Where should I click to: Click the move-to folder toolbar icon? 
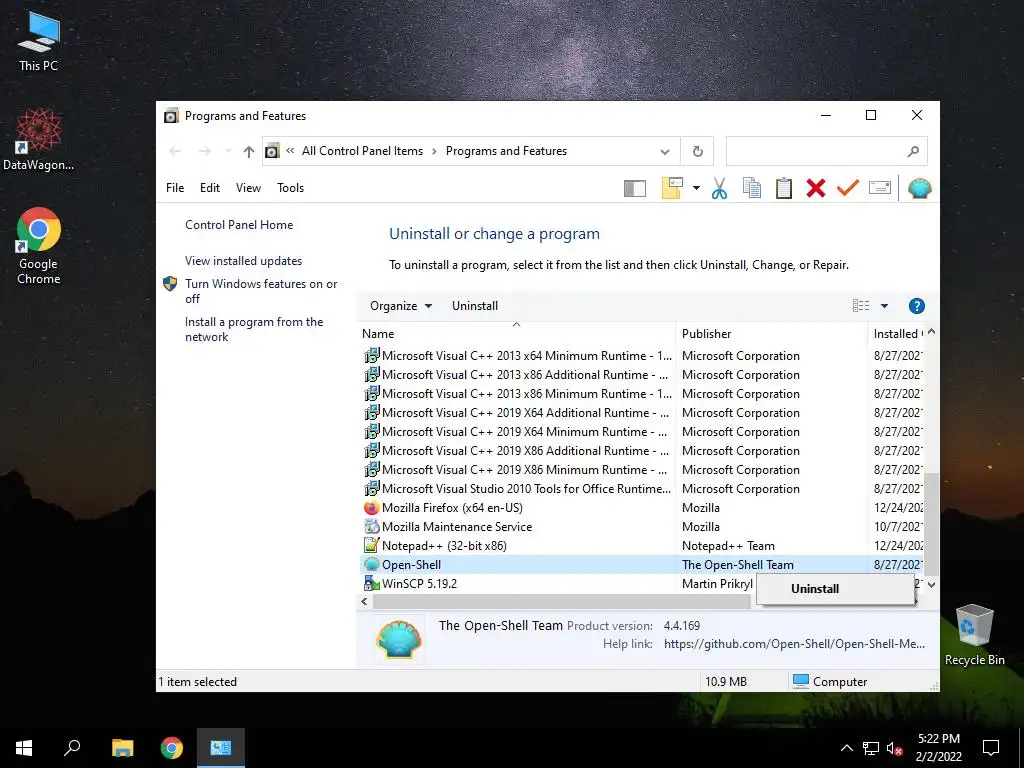(x=672, y=188)
